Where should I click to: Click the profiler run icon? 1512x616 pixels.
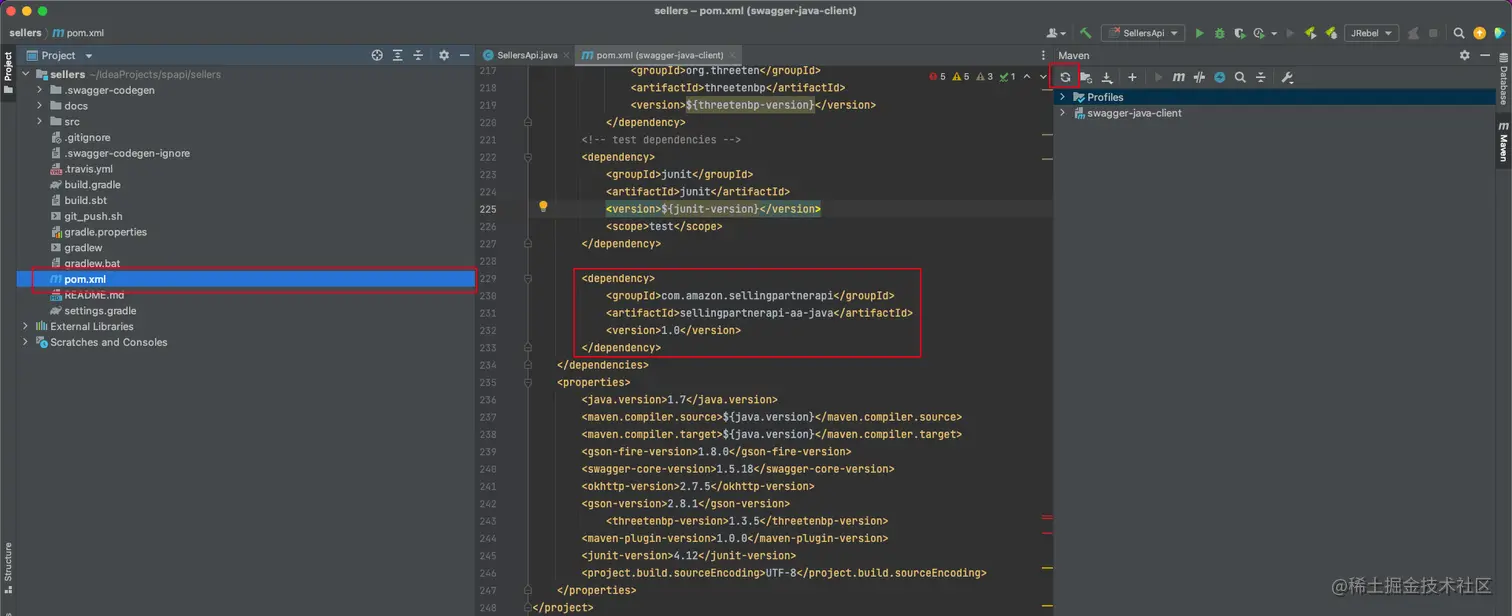(1260, 33)
